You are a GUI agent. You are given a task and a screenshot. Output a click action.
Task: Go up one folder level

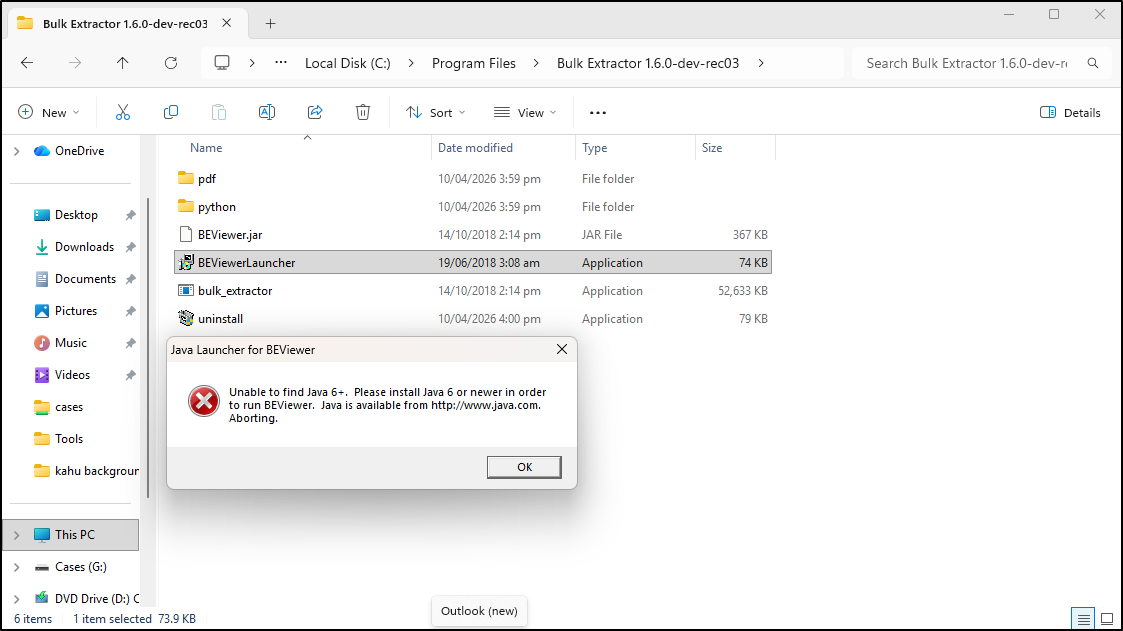pyautogui.click(x=122, y=63)
